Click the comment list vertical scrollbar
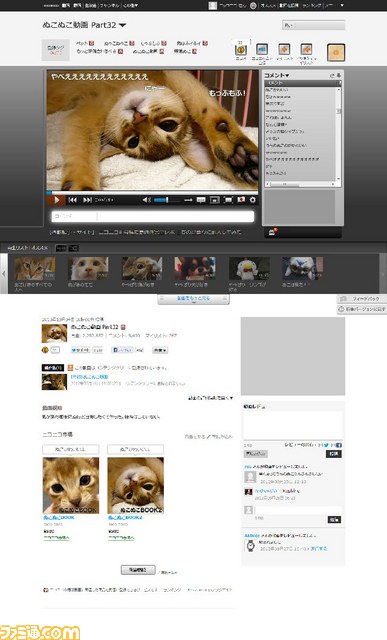Viewport: 387px width, 640px height. coord(338,133)
